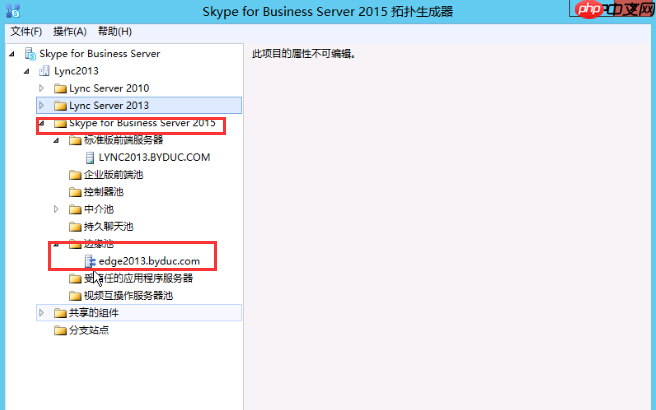Click the 共享的组件 folder icon
Viewport: 656px width, 410px height.
(x=60, y=313)
